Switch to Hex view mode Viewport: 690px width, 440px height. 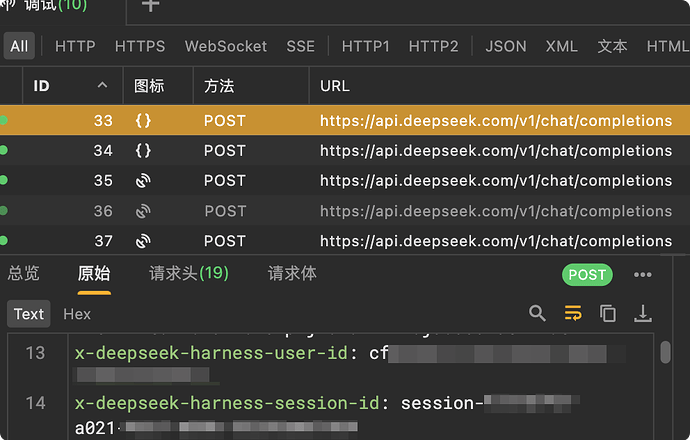click(x=77, y=314)
